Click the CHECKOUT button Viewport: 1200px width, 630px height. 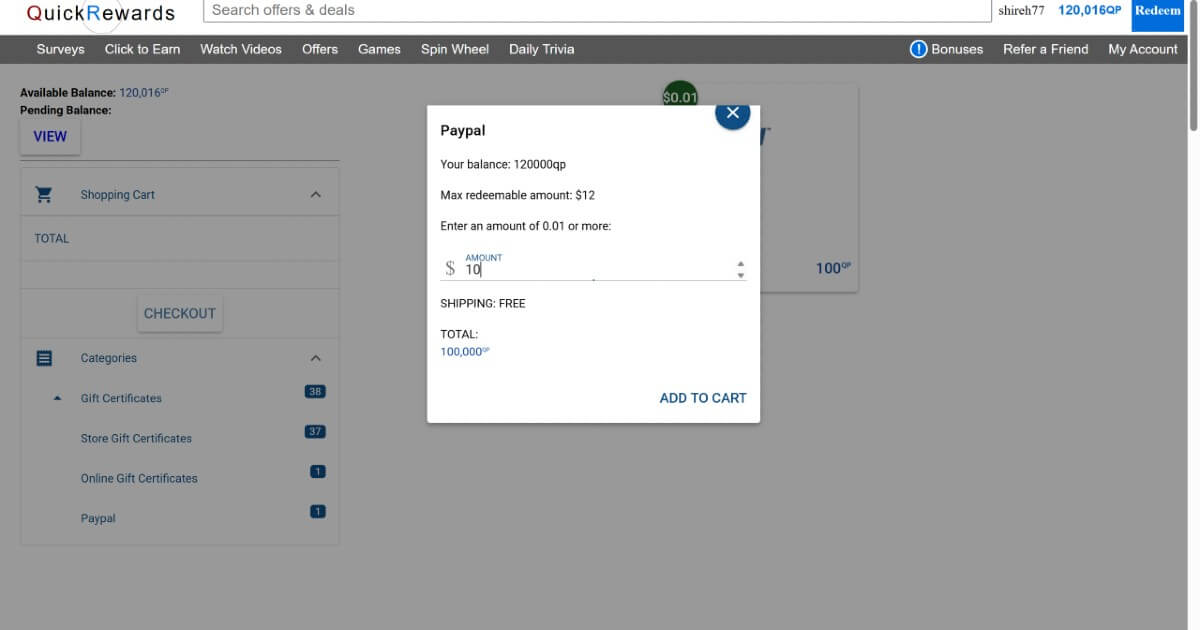tap(179, 312)
